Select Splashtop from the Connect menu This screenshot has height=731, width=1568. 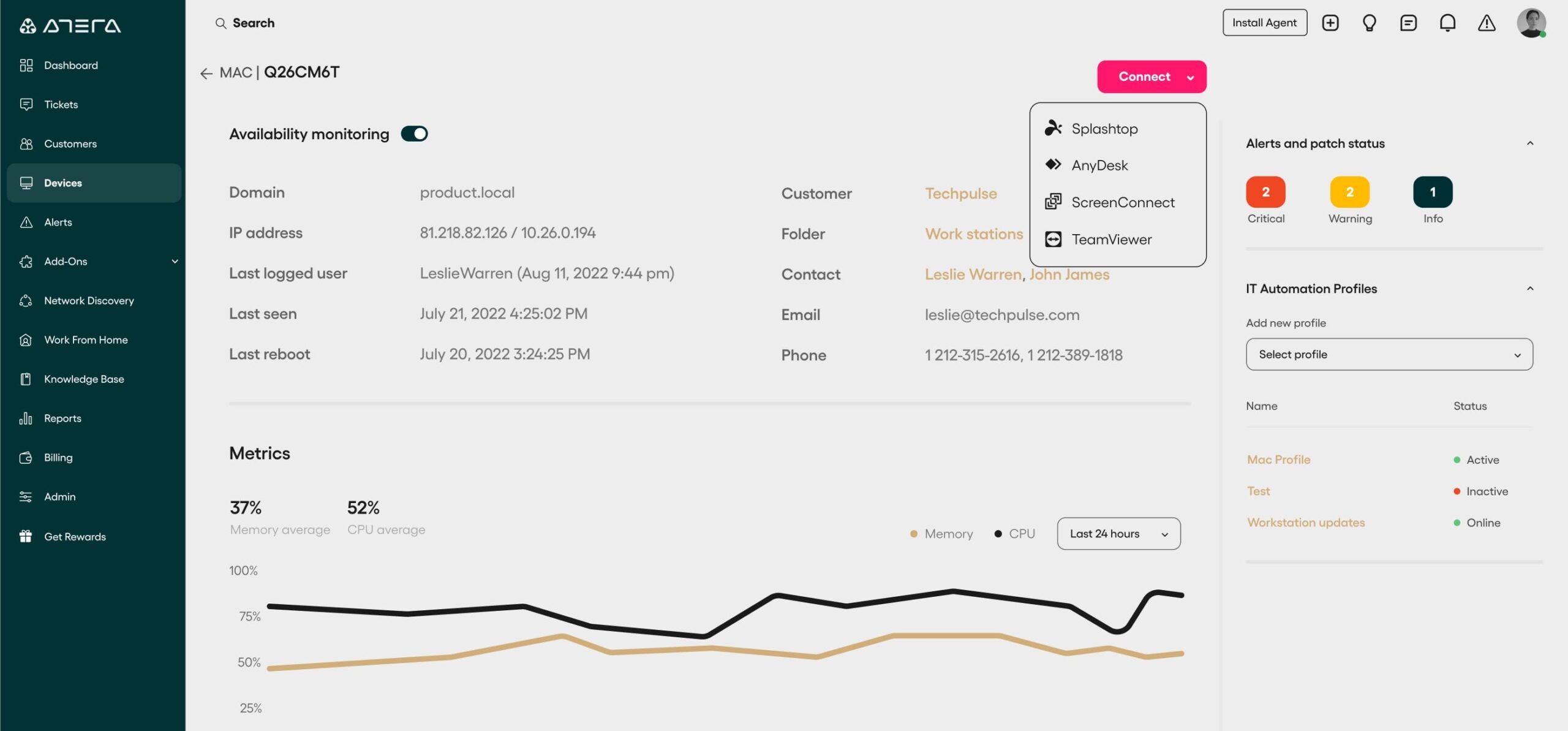[x=1104, y=128]
